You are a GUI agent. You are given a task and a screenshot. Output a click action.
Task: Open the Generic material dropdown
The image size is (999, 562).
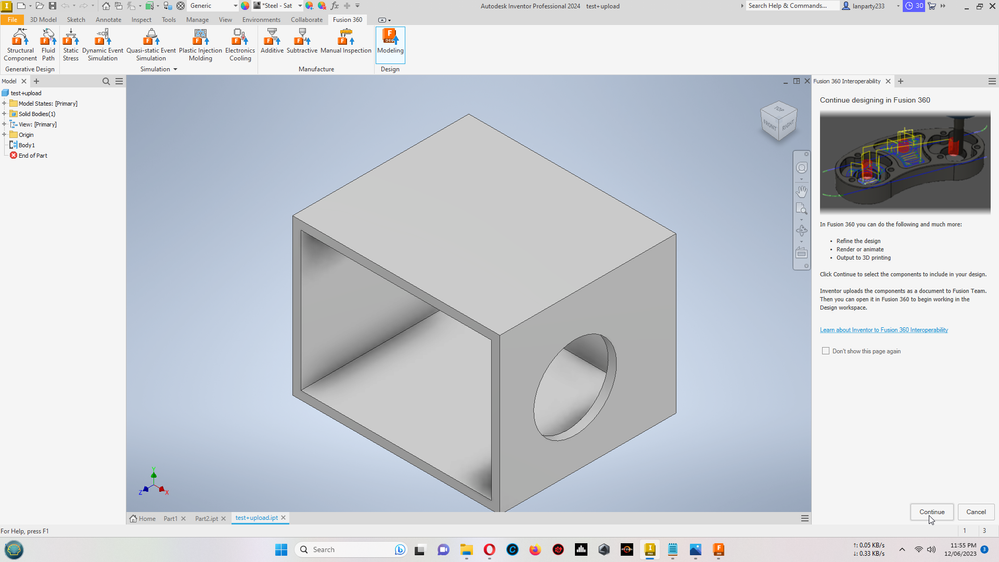[x=213, y=6]
